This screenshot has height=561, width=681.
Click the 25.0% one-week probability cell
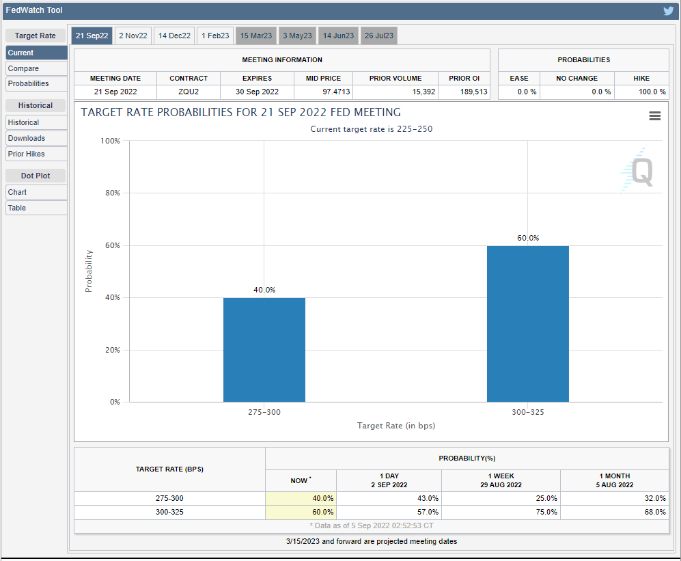501,498
